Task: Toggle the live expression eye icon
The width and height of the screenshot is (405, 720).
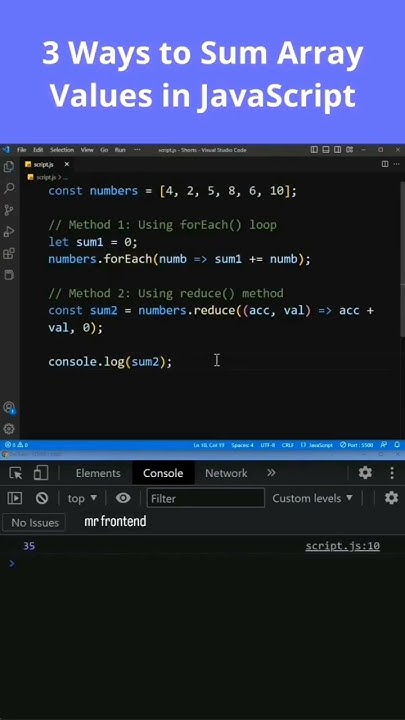Action: click(123, 498)
